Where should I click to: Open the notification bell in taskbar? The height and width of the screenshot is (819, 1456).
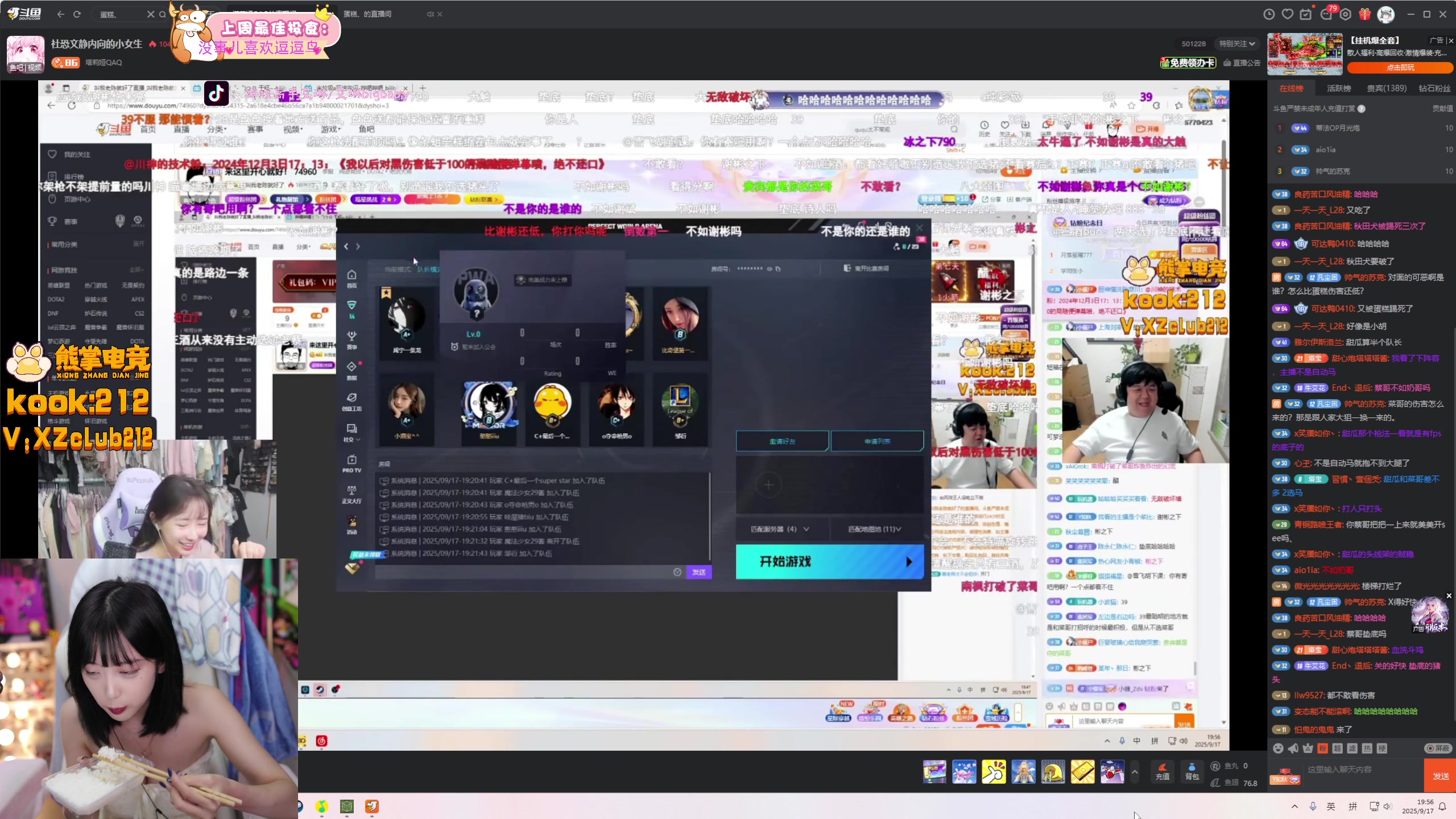[x=1442, y=806]
